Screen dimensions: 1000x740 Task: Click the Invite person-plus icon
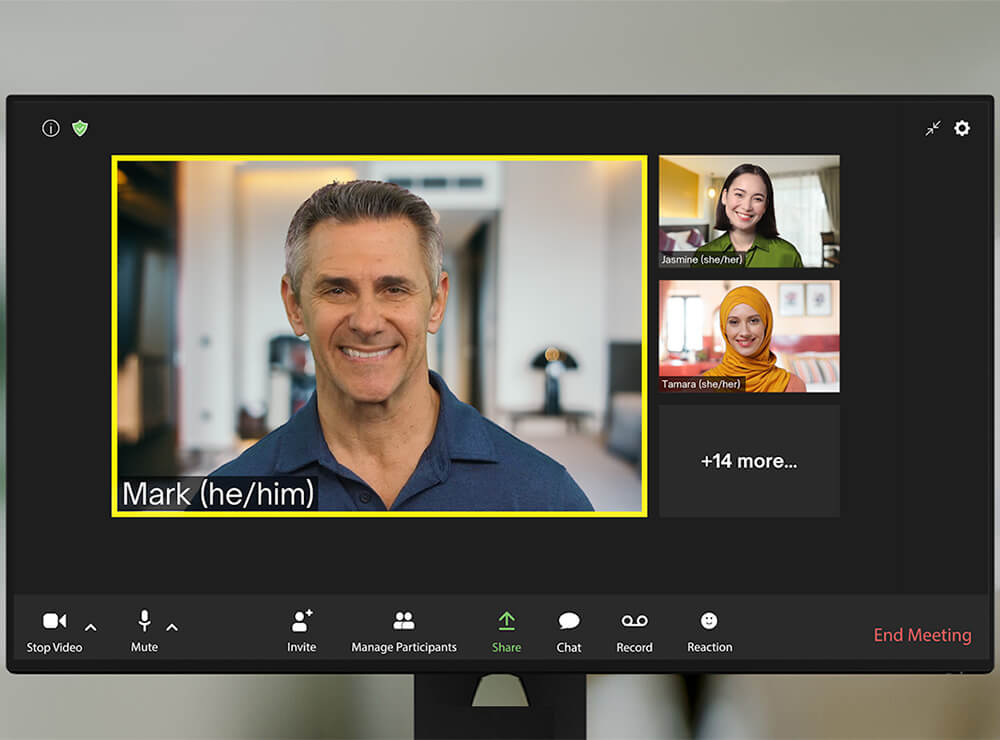pyautogui.click(x=302, y=621)
